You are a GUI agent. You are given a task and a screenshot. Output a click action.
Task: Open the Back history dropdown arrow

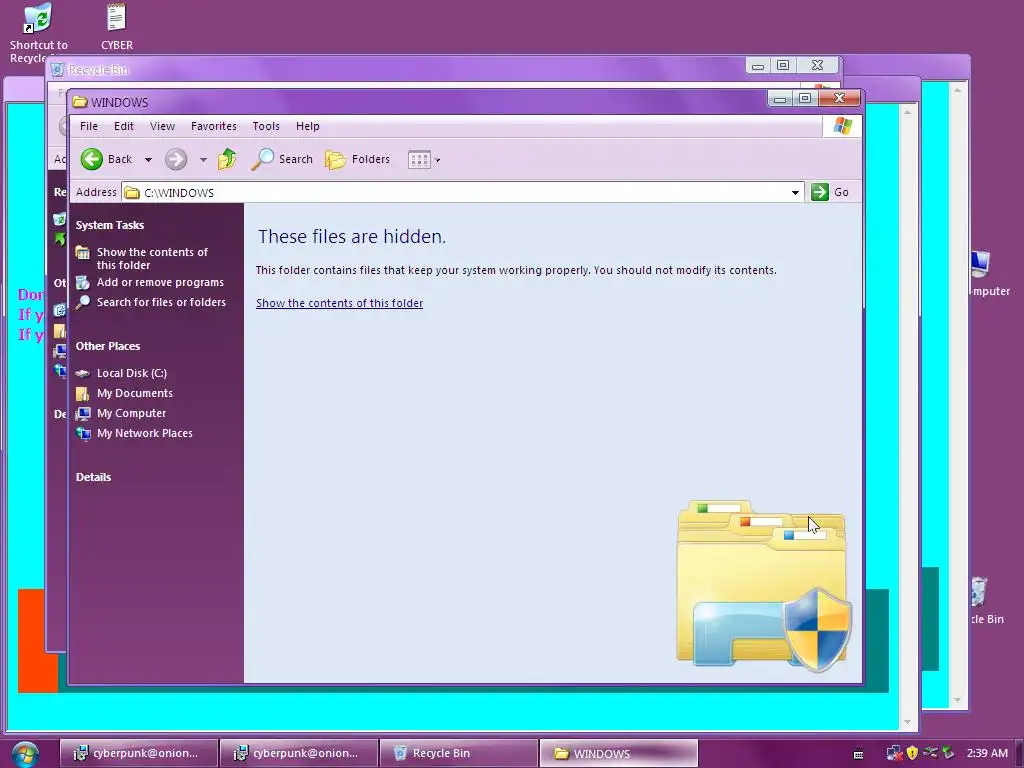click(x=148, y=159)
